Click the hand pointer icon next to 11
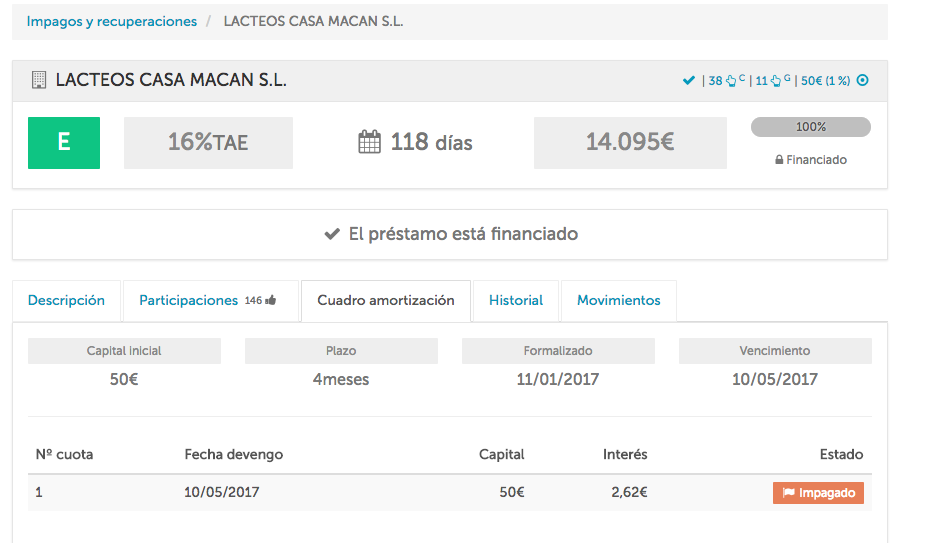The image size is (935, 543). point(776,81)
